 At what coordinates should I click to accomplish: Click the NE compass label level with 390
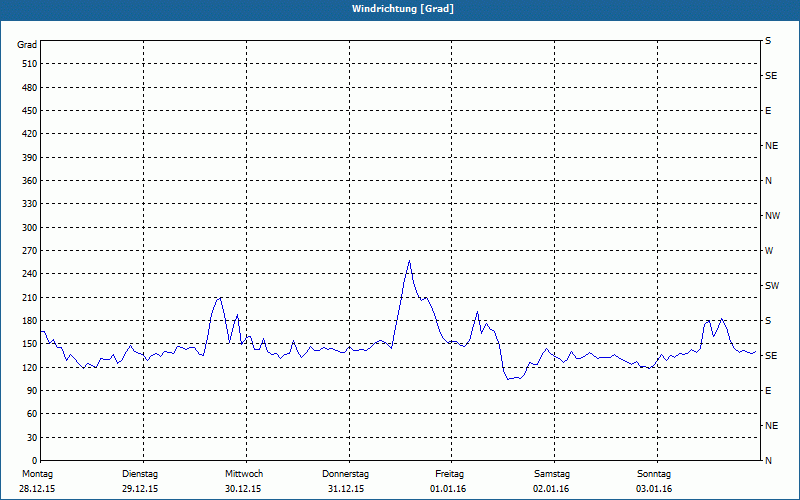point(771,146)
